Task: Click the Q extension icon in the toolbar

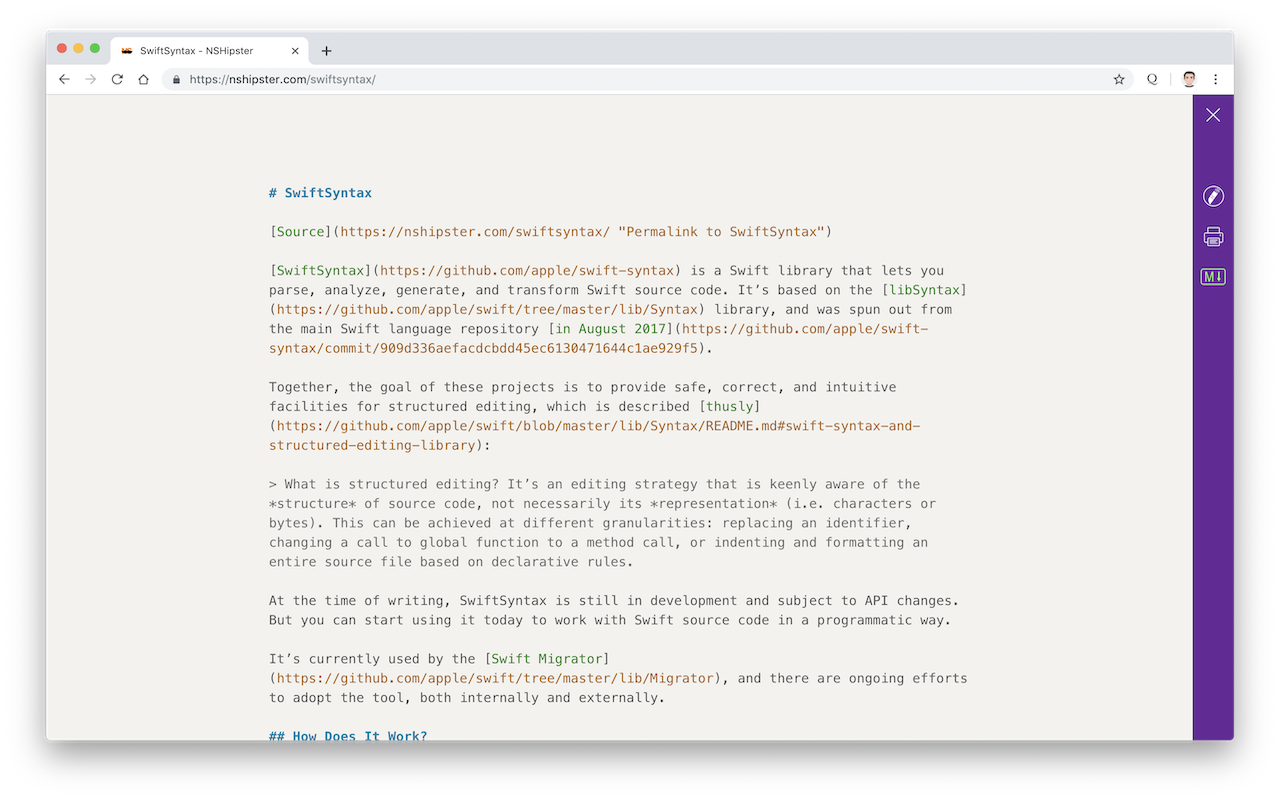Action: click(1152, 78)
